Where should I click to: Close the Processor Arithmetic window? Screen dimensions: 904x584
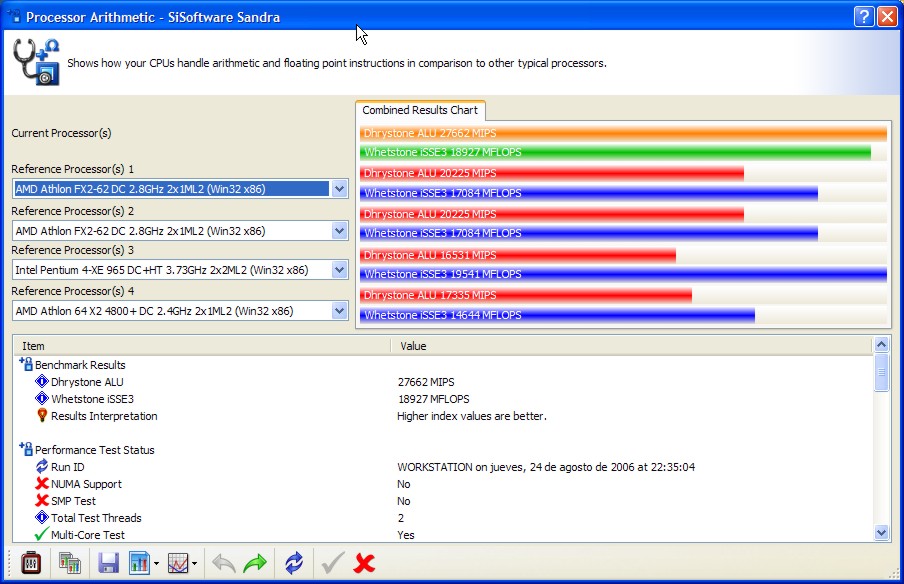pyautogui.click(x=887, y=17)
